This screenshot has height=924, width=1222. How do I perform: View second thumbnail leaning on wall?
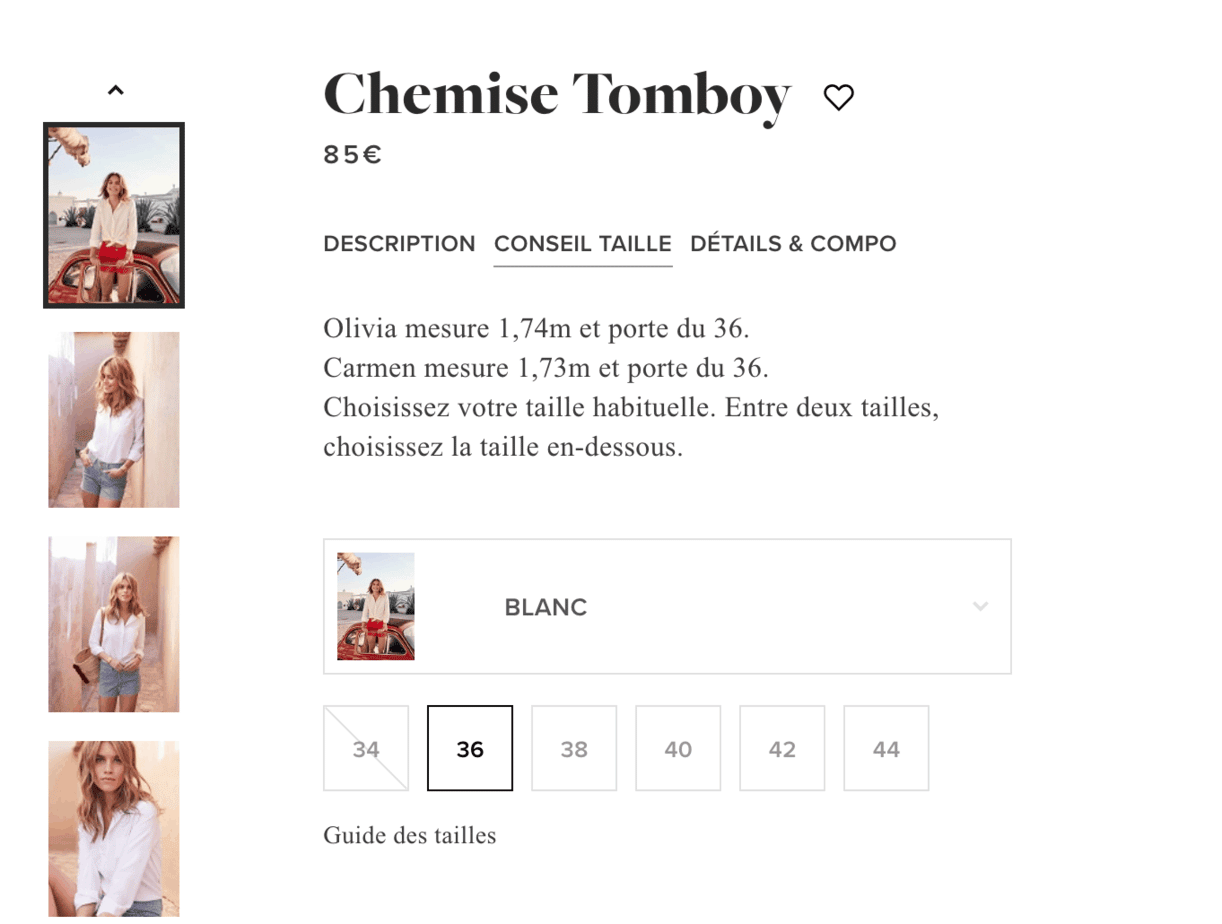[114, 420]
